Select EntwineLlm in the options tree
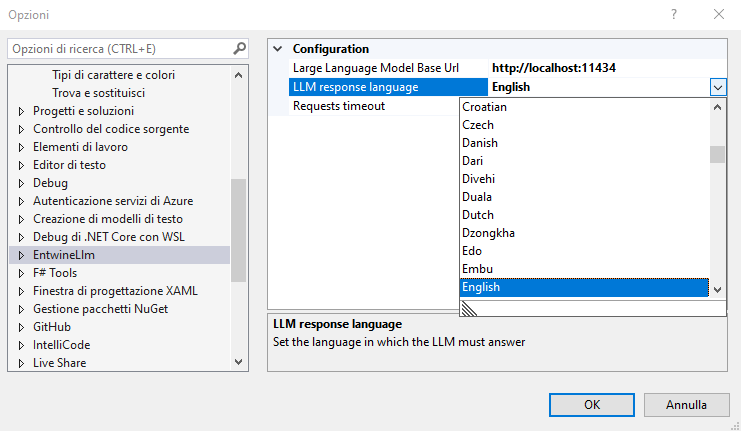 pyautogui.click(x=64, y=255)
